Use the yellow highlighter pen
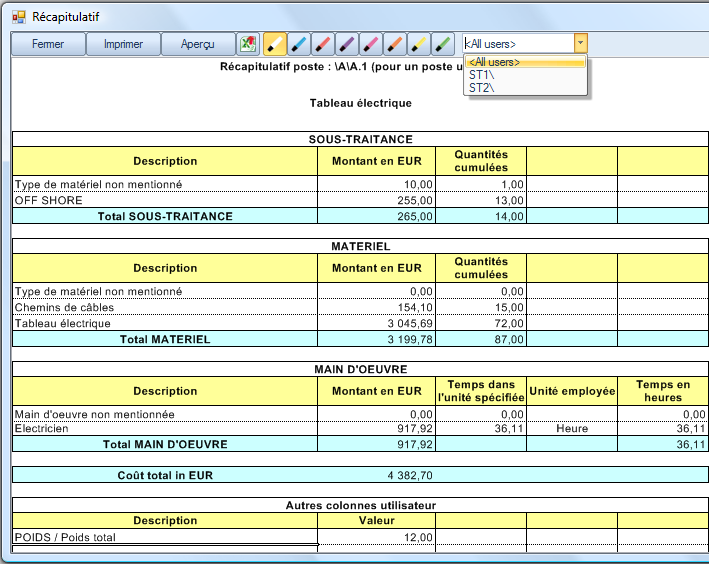 418,44
